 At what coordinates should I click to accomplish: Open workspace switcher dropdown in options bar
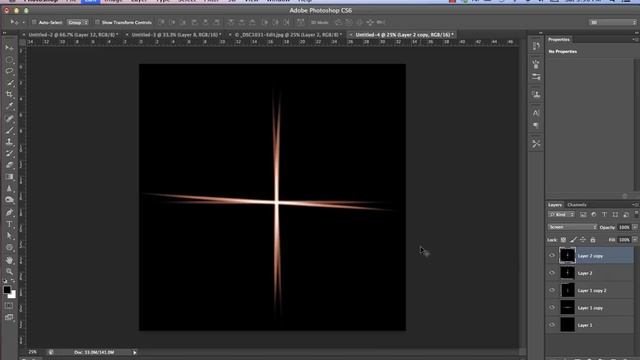[613, 22]
